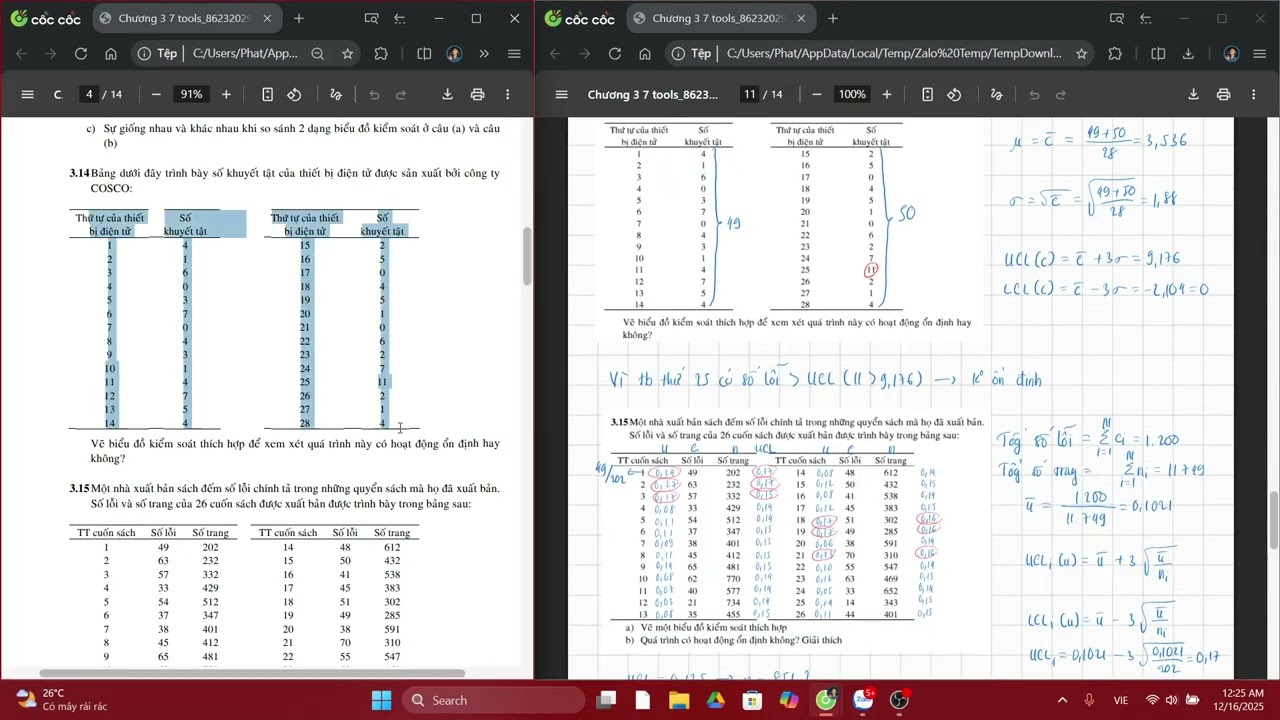Reload page in right browser window
1280x720 pixels.
click(x=615, y=54)
